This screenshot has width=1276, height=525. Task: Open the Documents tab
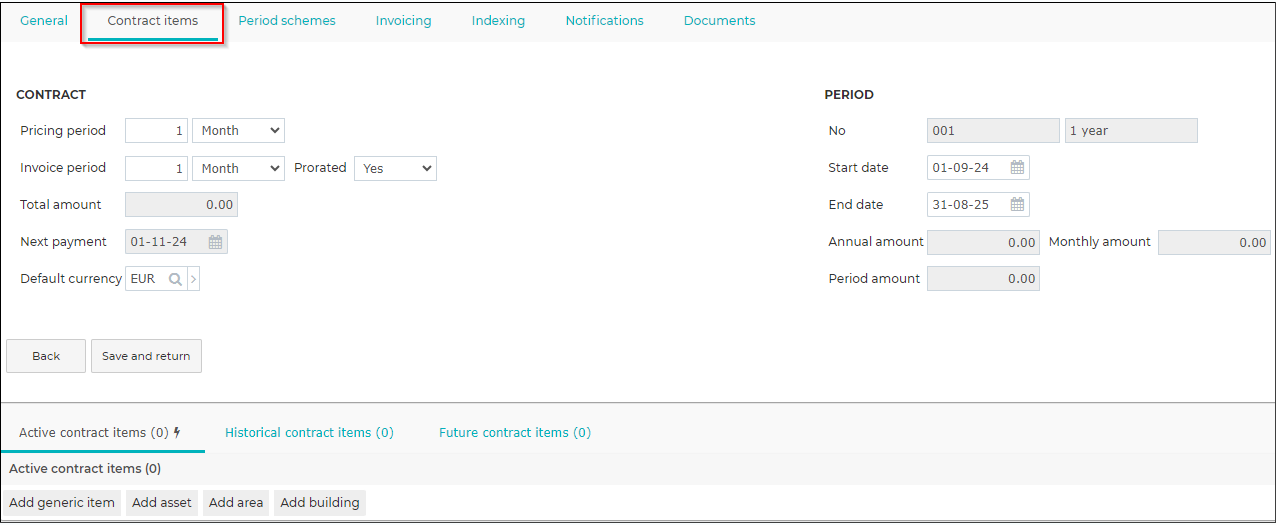719,21
